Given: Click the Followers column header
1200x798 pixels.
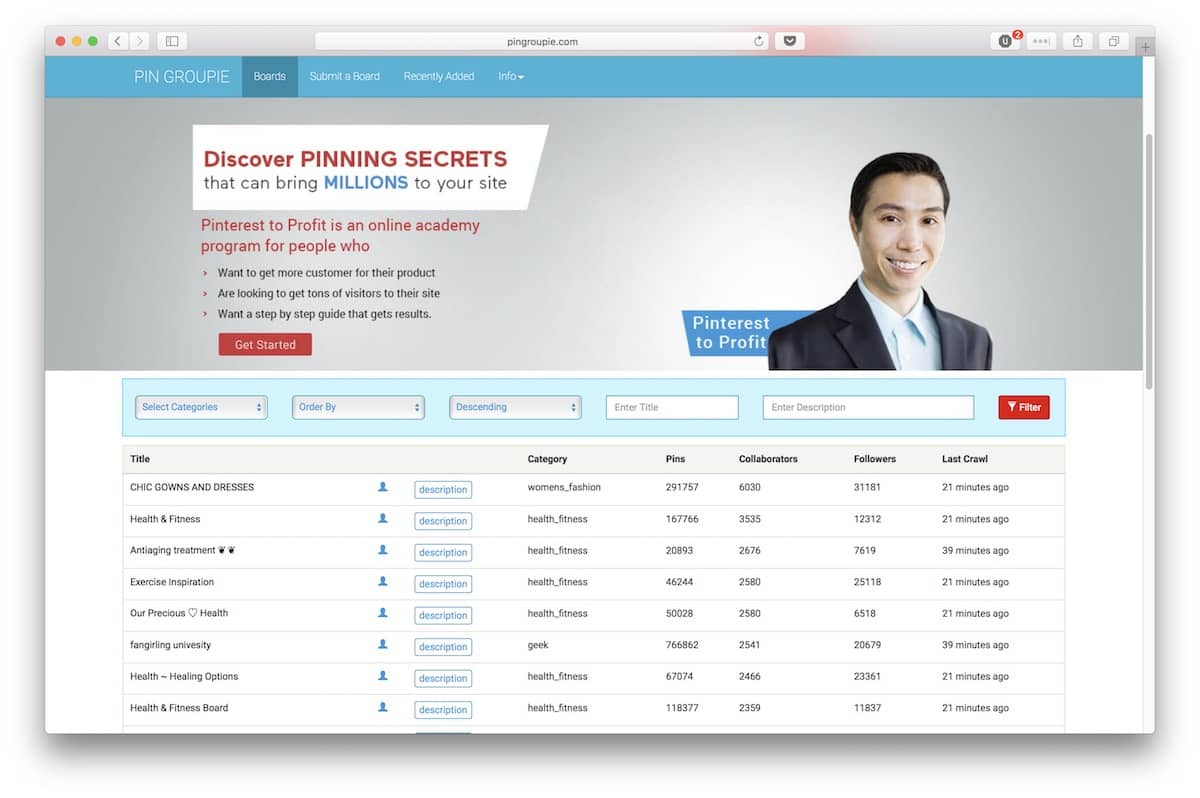Looking at the screenshot, I should [x=875, y=459].
